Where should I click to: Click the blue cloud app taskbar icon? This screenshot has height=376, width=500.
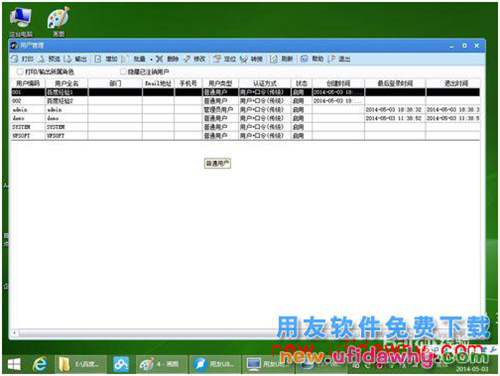[x=121, y=364]
